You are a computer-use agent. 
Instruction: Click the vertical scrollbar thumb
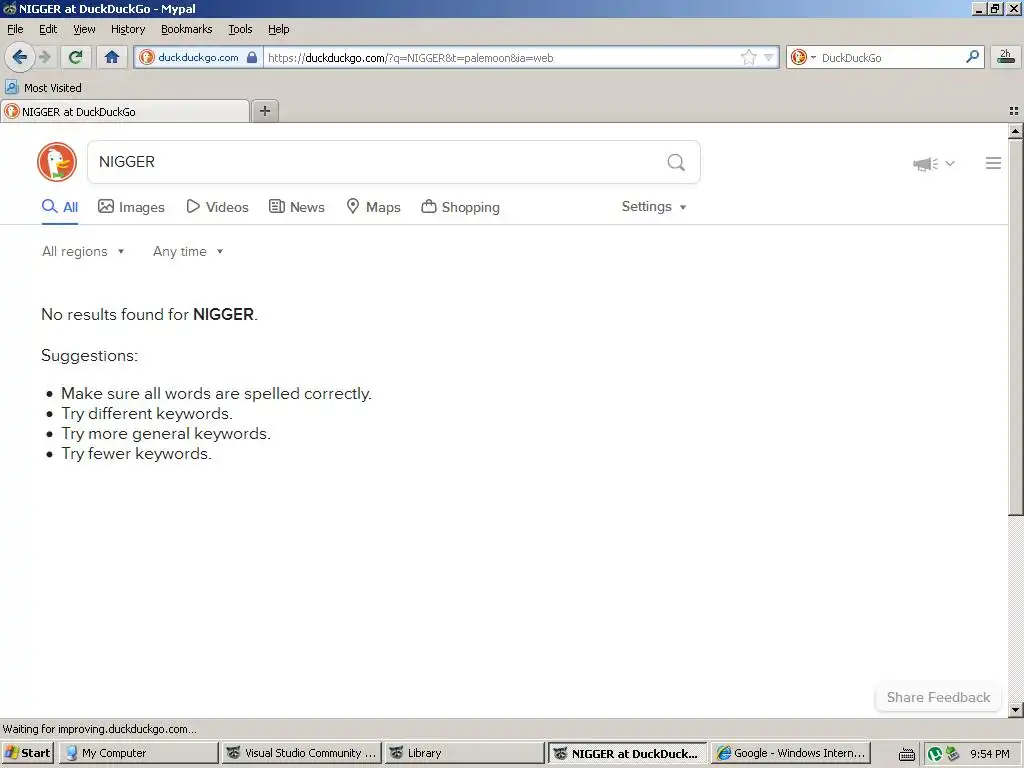pyautogui.click(x=1015, y=327)
